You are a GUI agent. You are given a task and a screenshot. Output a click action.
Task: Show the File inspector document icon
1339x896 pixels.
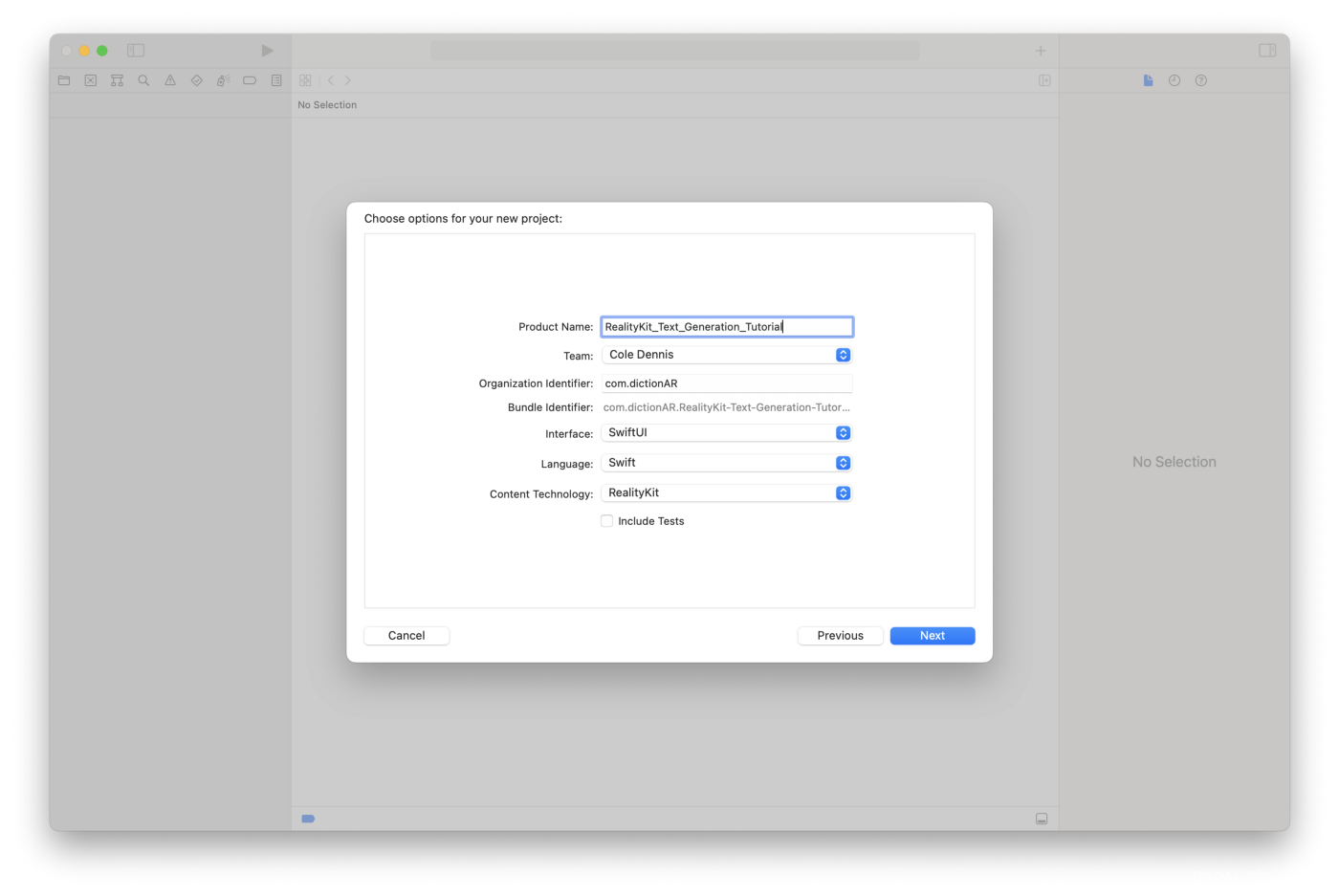1147,80
